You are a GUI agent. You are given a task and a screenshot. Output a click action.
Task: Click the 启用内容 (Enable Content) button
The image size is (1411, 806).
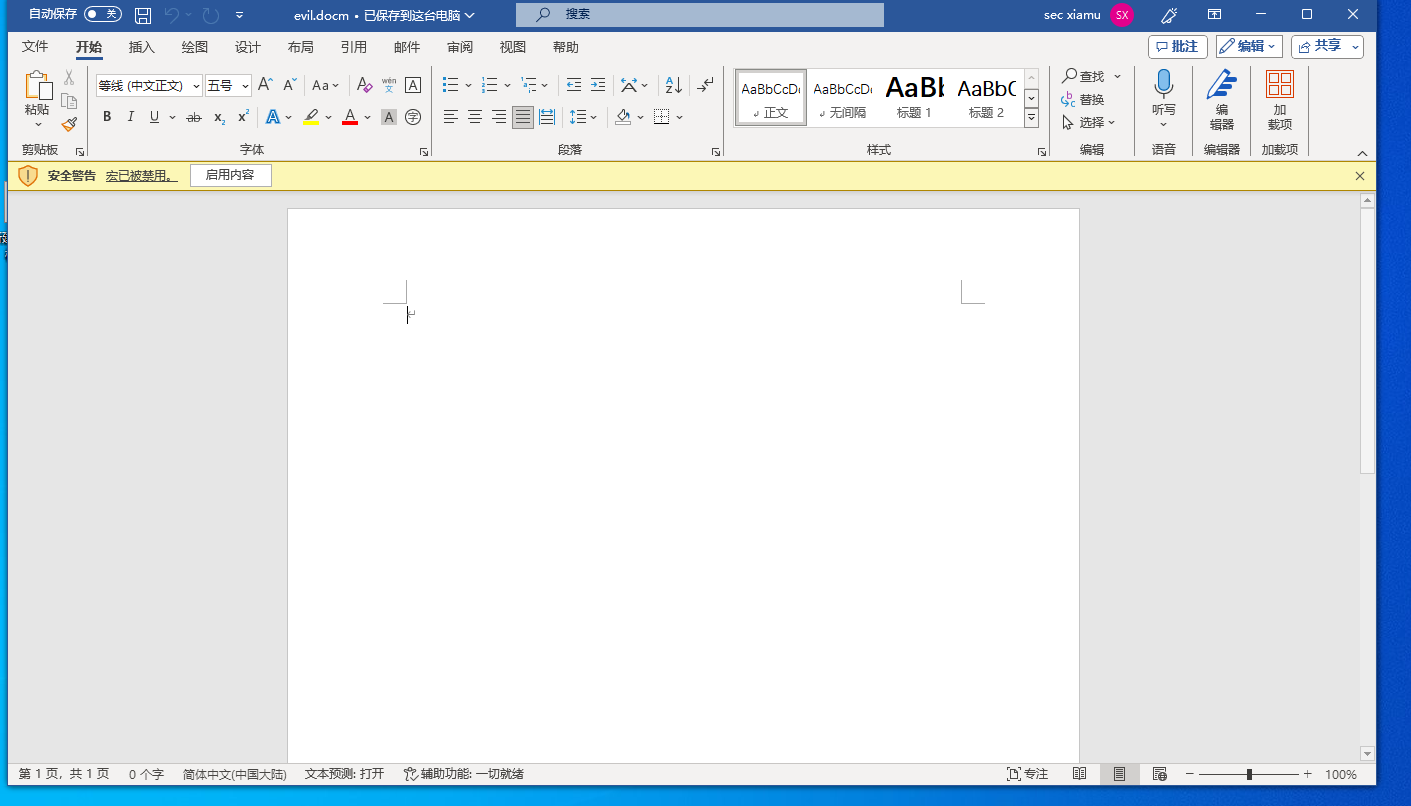click(x=230, y=175)
